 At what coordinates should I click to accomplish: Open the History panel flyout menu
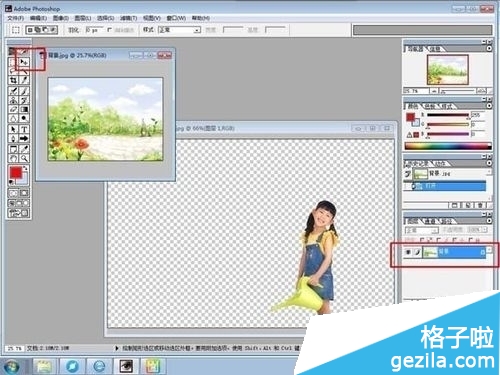point(489,163)
